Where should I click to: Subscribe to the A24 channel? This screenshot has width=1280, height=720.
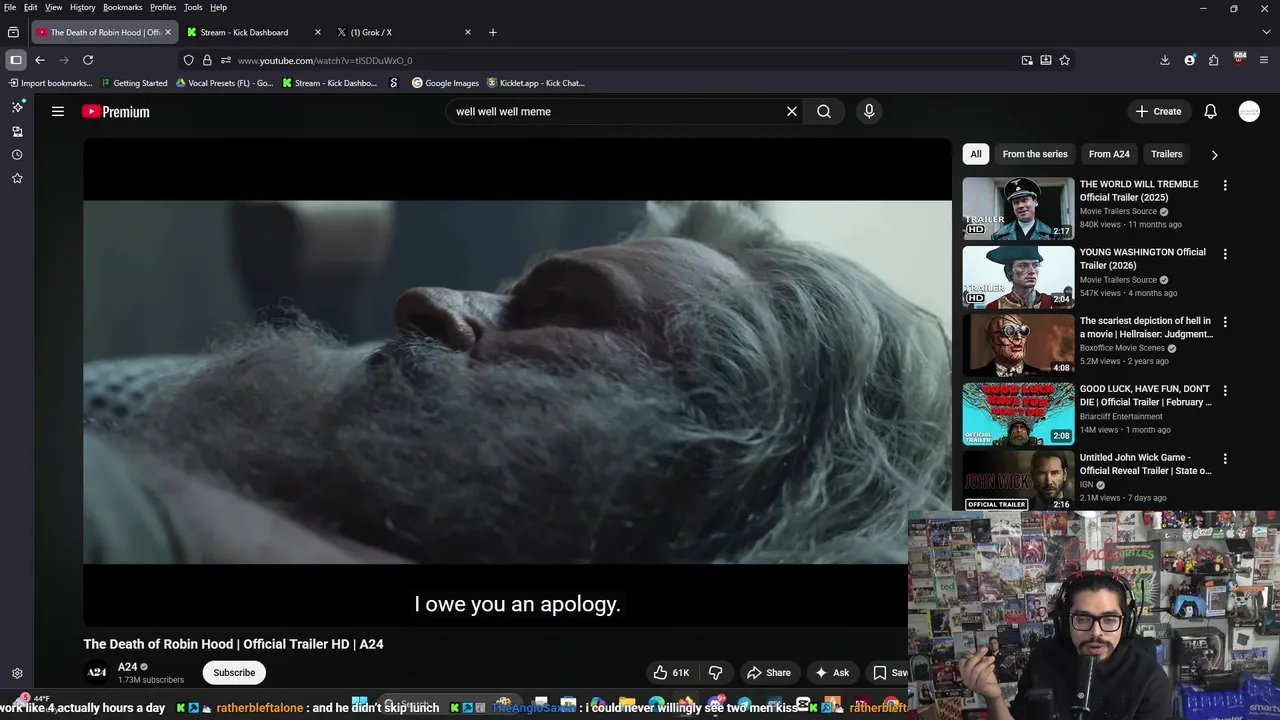tap(234, 673)
